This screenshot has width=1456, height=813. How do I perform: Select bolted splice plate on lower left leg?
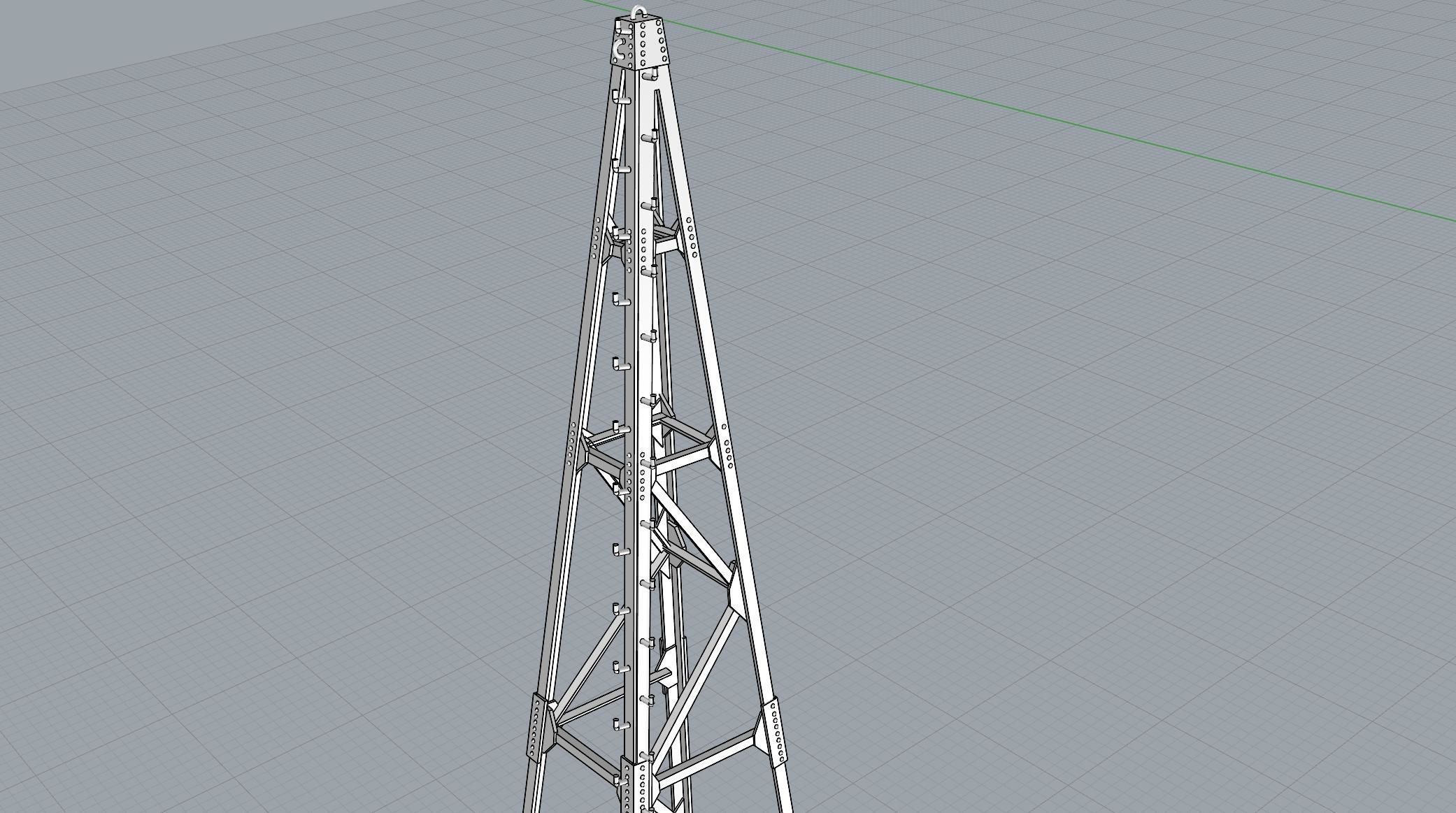(x=536, y=726)
